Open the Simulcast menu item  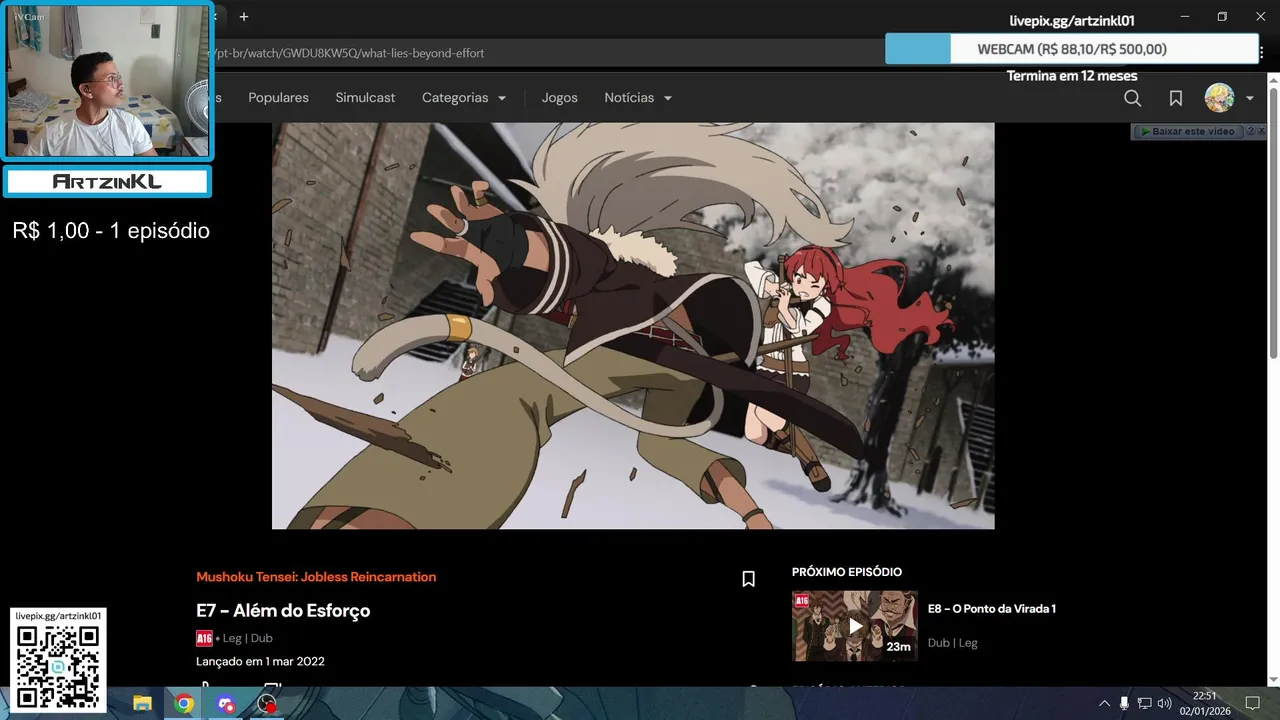pyautogui.click(x=365, y=98)
